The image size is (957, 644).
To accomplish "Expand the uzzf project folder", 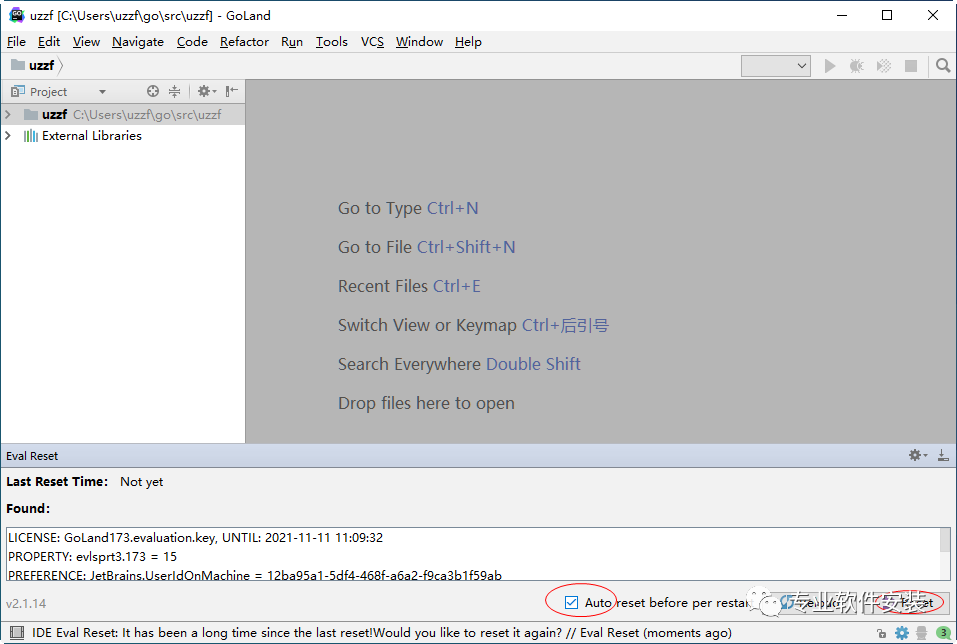I will [x=8, y=115].
